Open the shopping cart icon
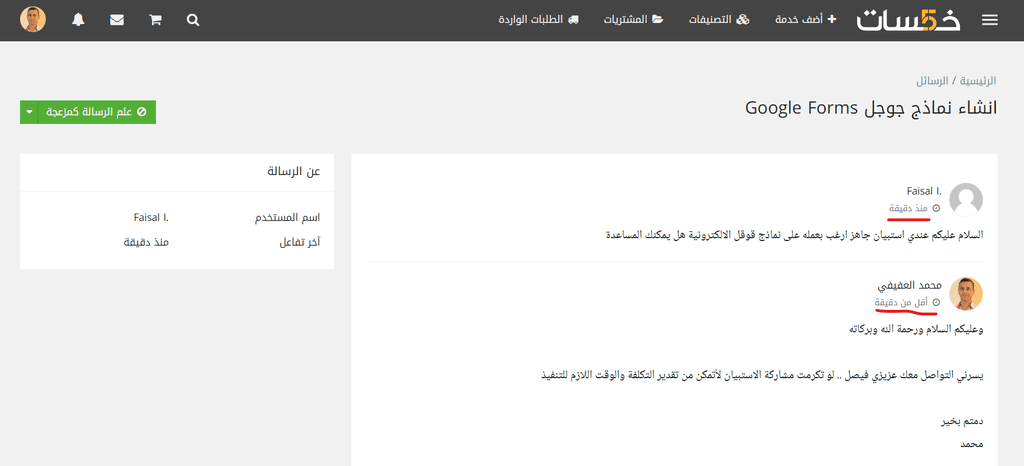The width and height of the screenshot is (1024, 466). (155, 20)
